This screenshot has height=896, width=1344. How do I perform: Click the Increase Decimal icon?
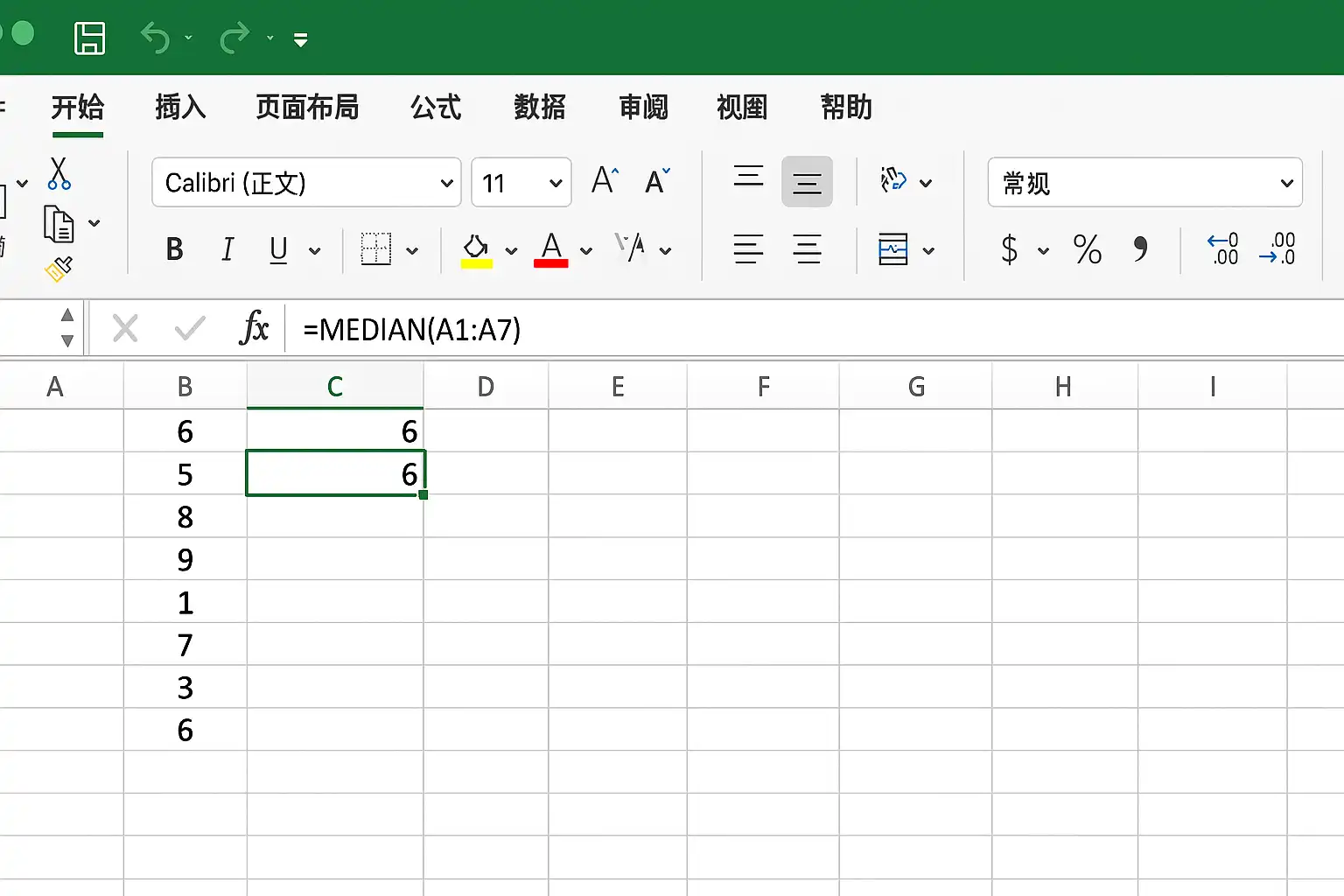pos(1222,249)
